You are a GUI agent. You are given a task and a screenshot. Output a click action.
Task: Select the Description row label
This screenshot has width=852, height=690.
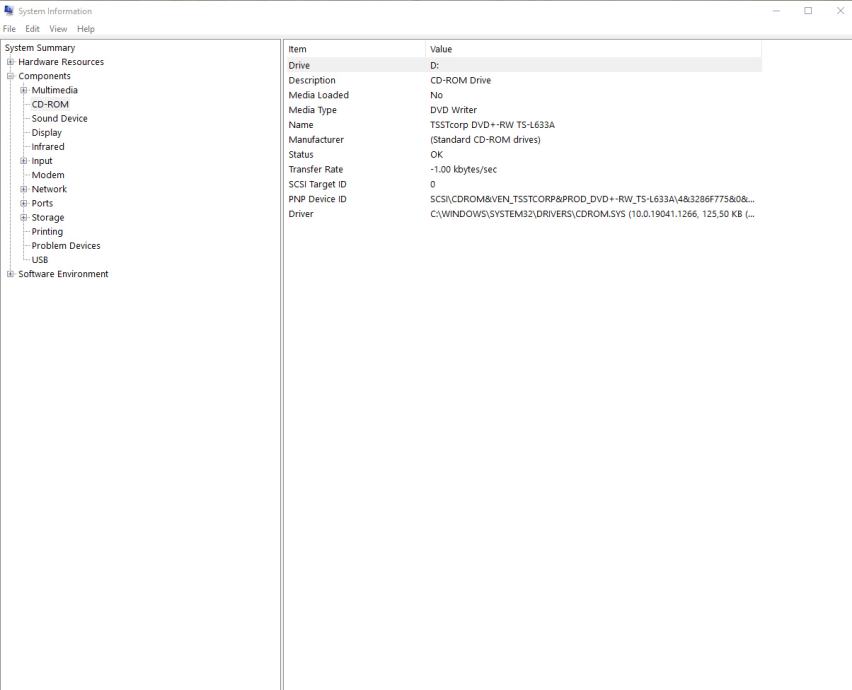pyautogui.click(x=312, y=80)
